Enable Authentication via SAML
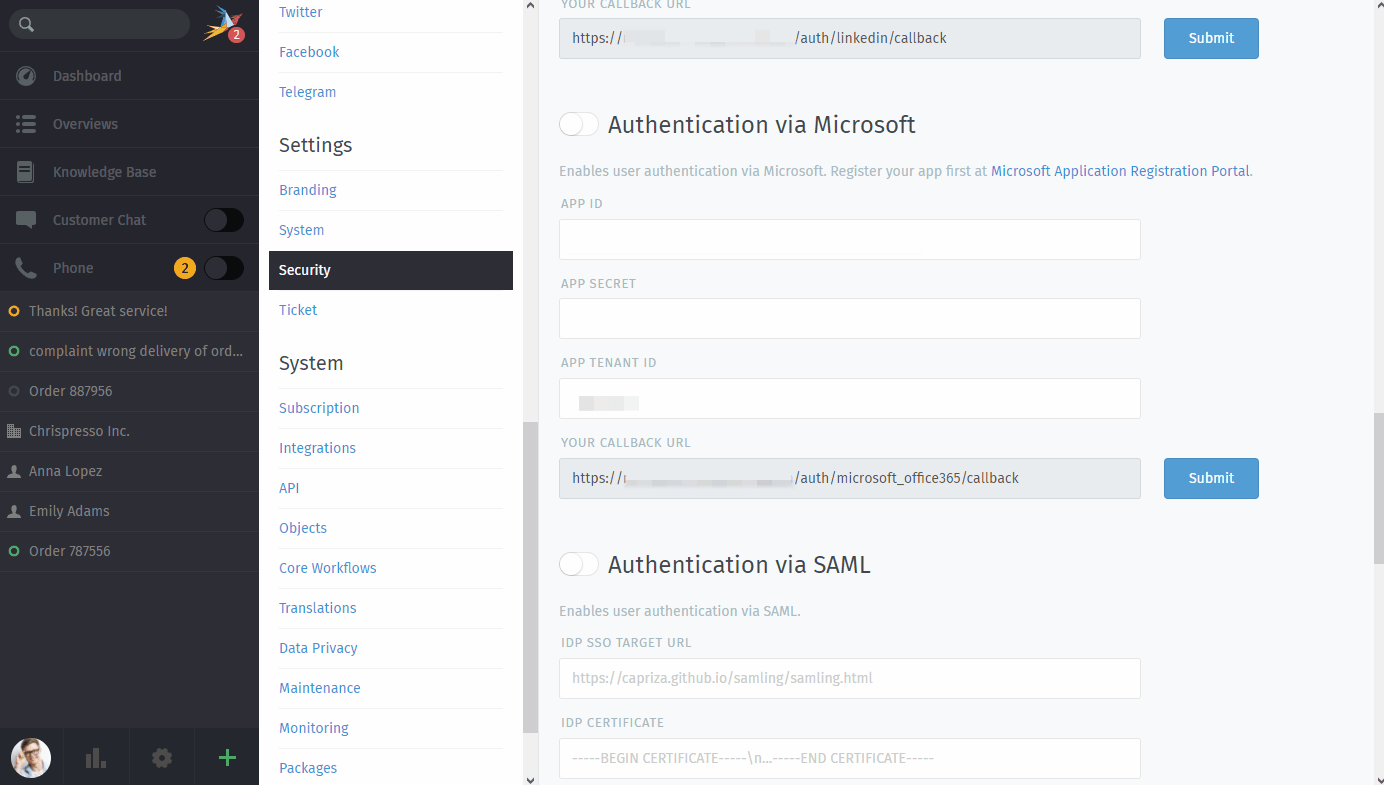Viewport: 1384px width, 785px height. click(578, 564)
